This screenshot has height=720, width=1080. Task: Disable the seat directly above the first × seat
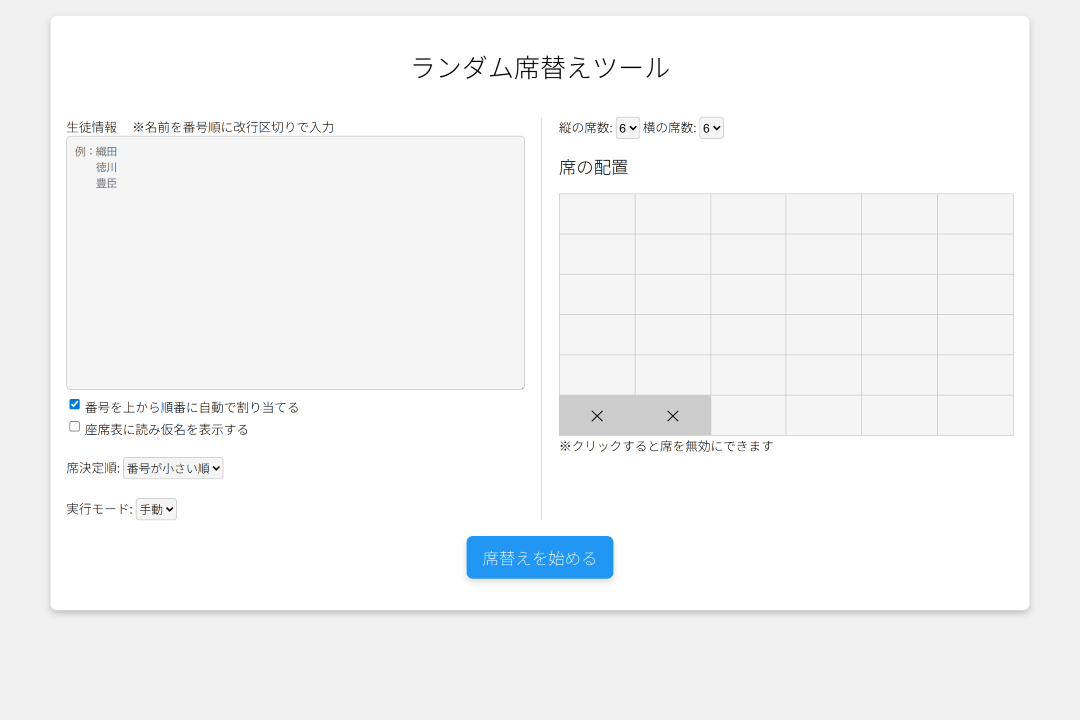[597, 374]
